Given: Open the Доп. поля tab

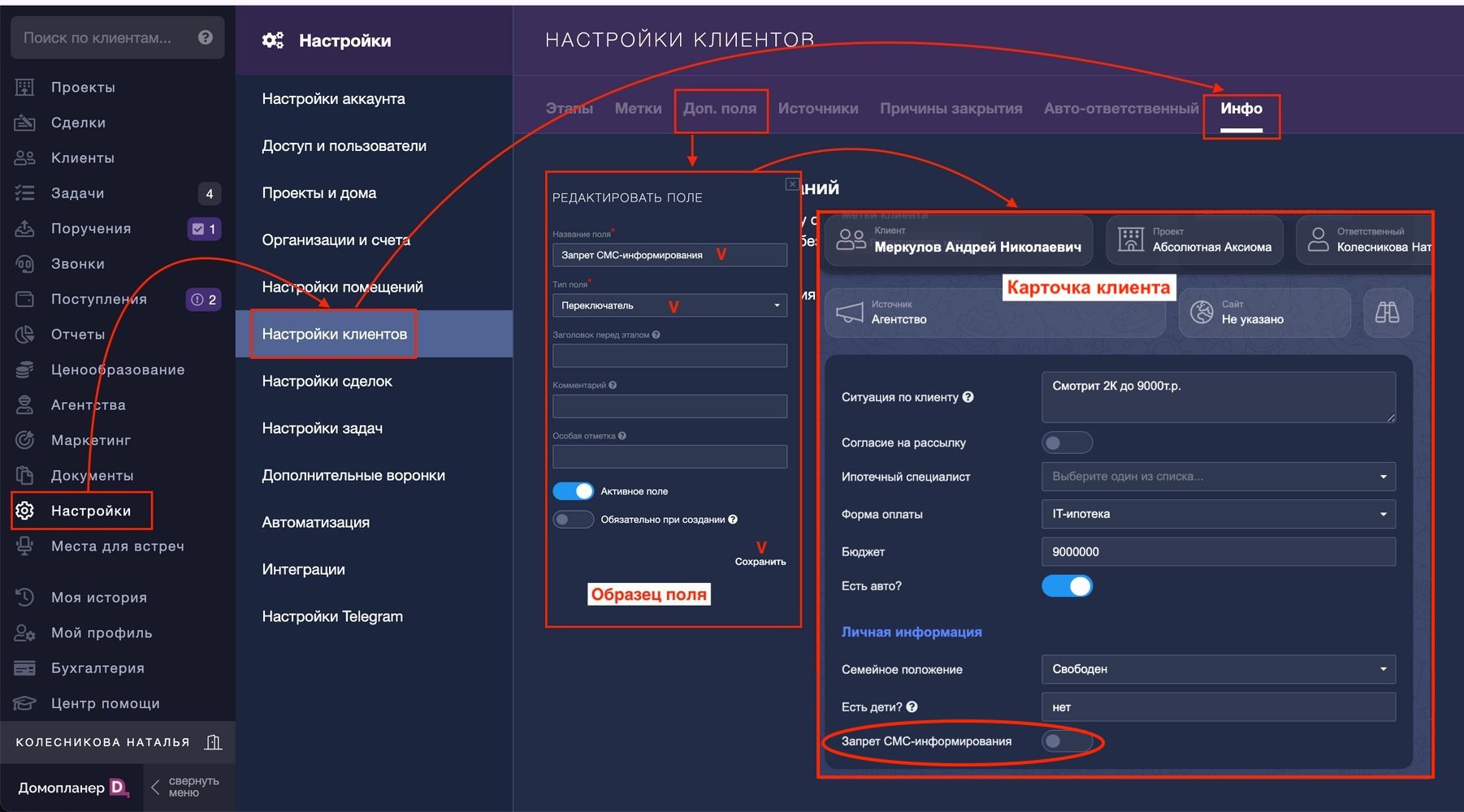Looking at the screenshot, I should (x=720, y=109).
